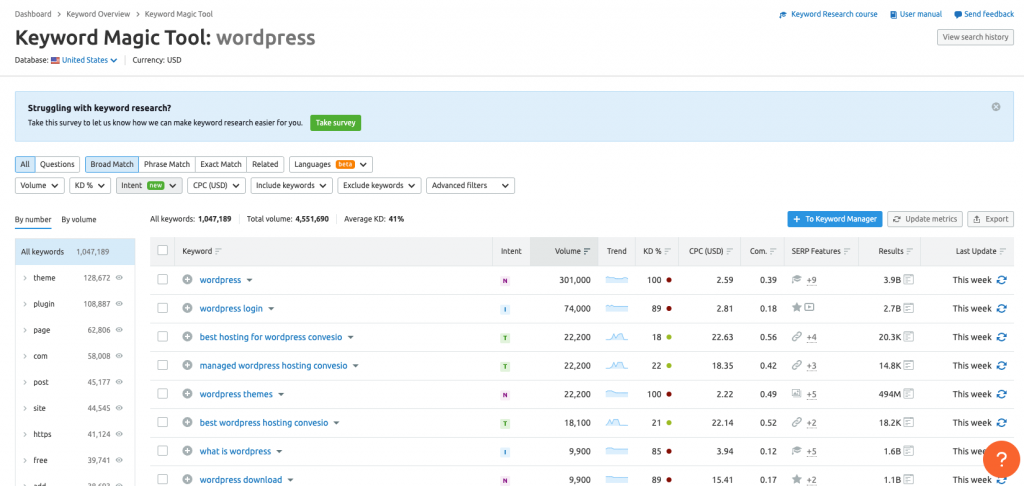Refresh metrics for the wordpress keyword row
Image resolution: width=1024 pixels, height=486 pixels.
click(1001, 280)
